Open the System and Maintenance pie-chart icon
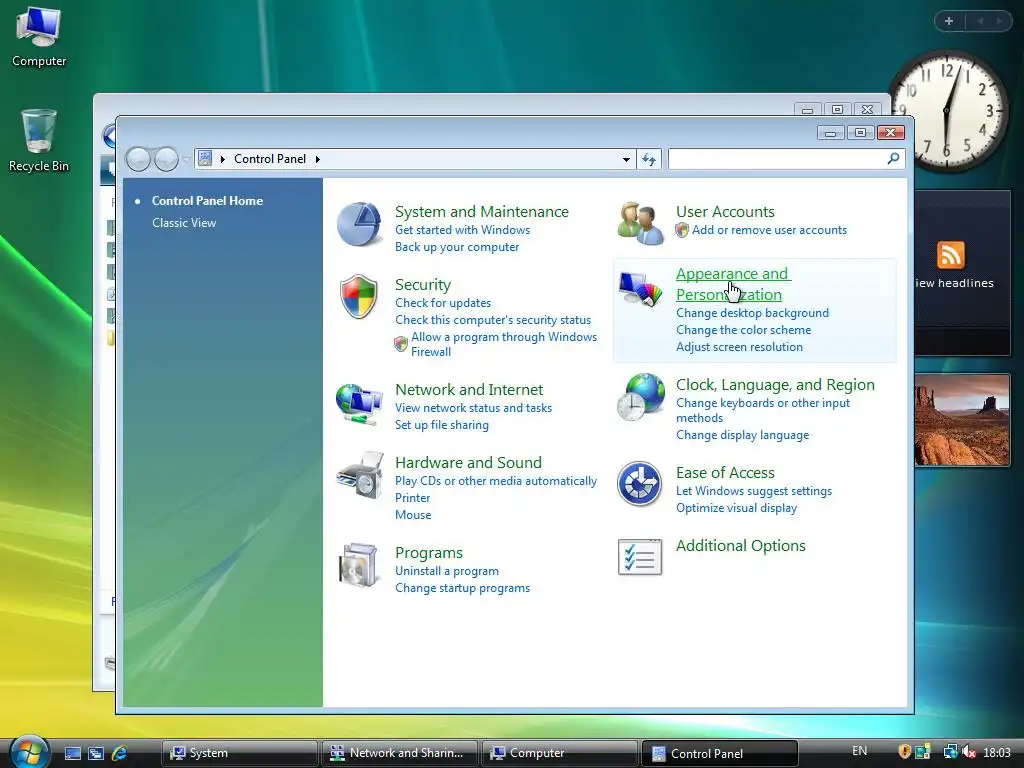 coord(359,224)
